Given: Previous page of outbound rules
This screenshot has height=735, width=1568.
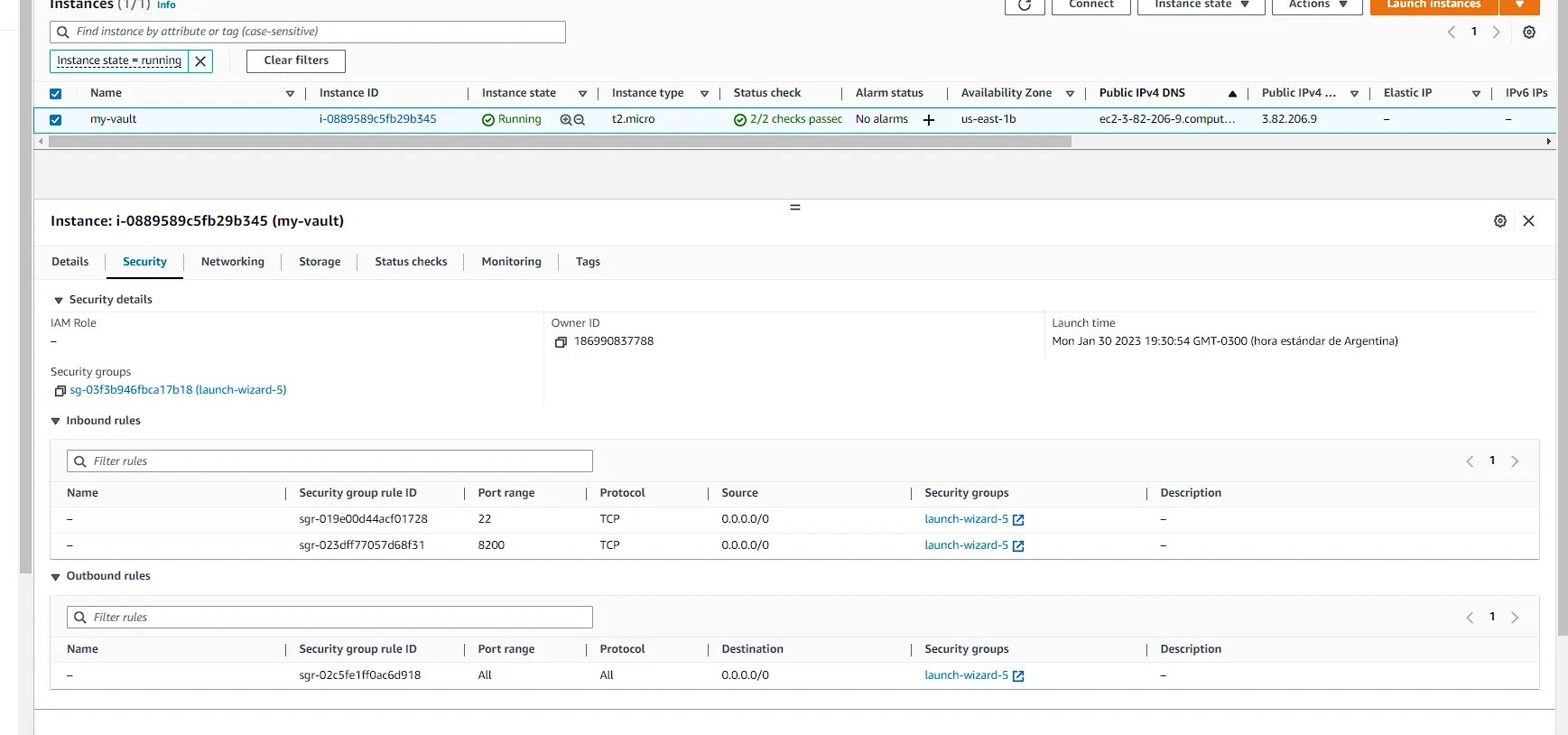Looking at the screenshot, I should (x=1470, y=618).
